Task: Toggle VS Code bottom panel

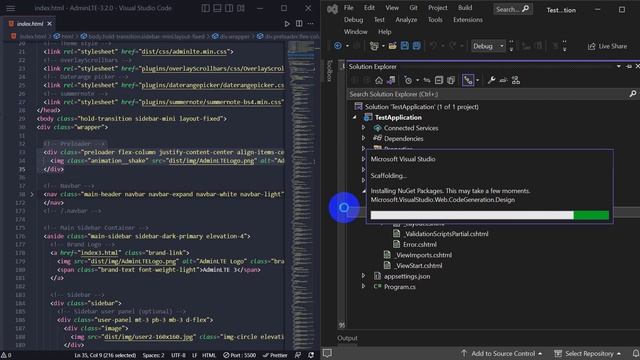Action: 218,8
